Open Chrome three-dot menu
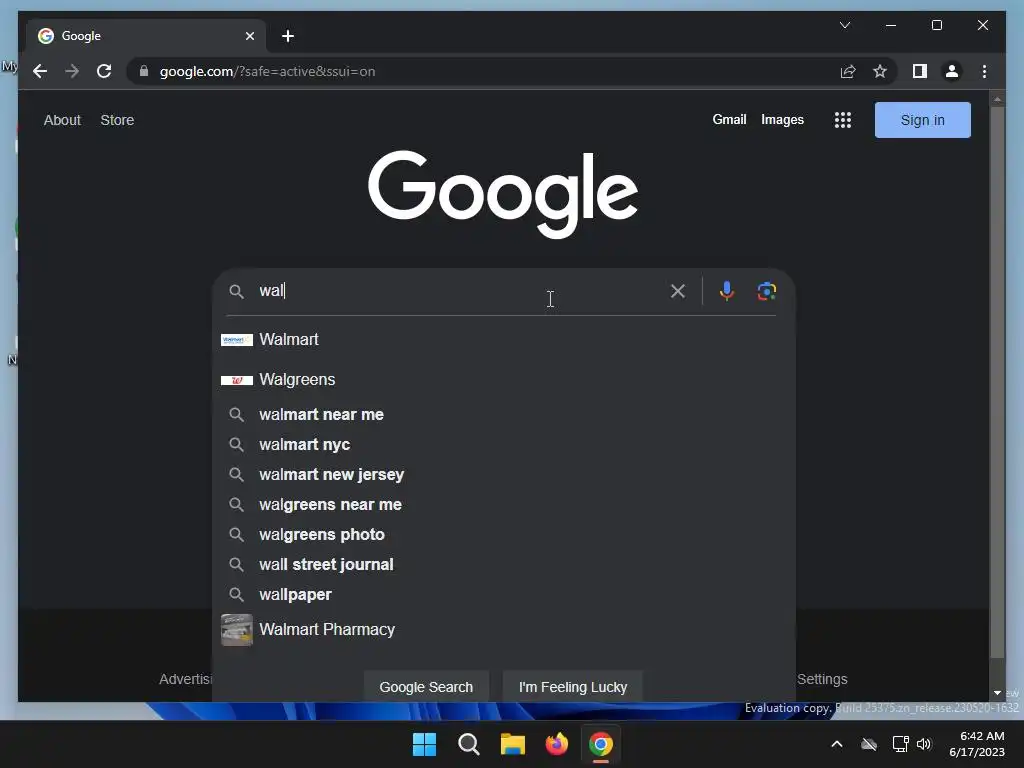 984,71
